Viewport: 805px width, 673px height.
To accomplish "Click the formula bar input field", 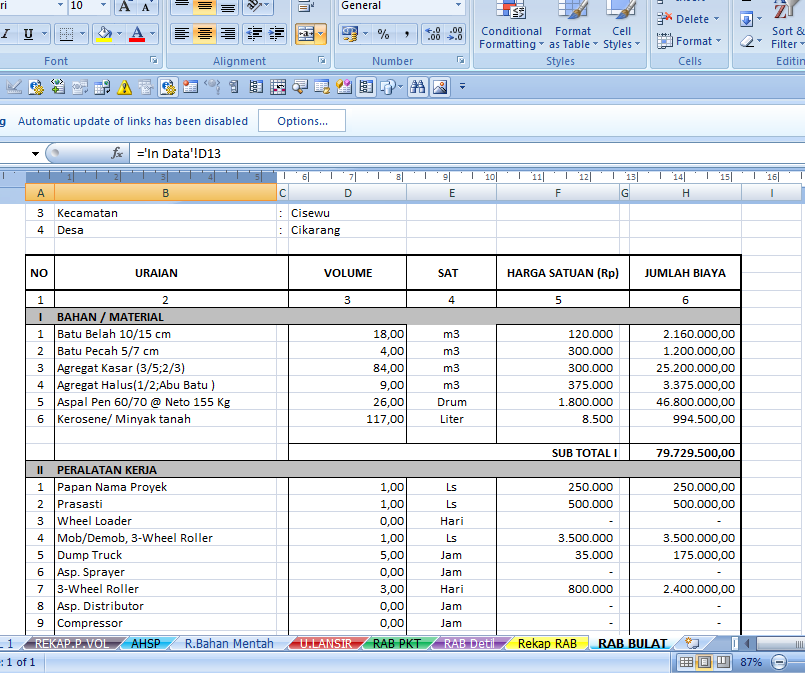I will pyautogui.click(x=467, y=153).
